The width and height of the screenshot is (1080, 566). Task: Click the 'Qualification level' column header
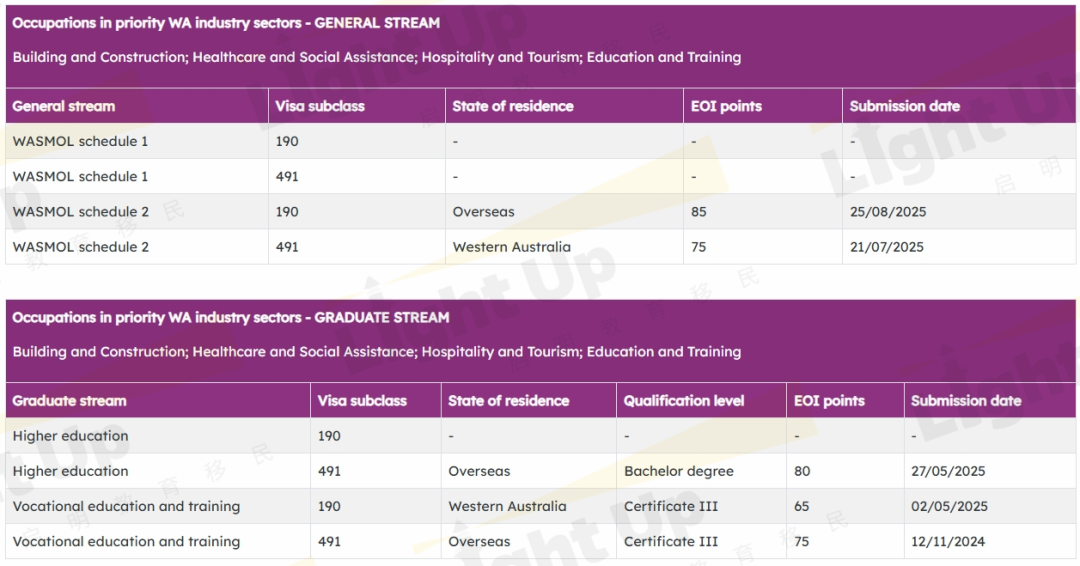pyautogui.click(x=684, y=400)
